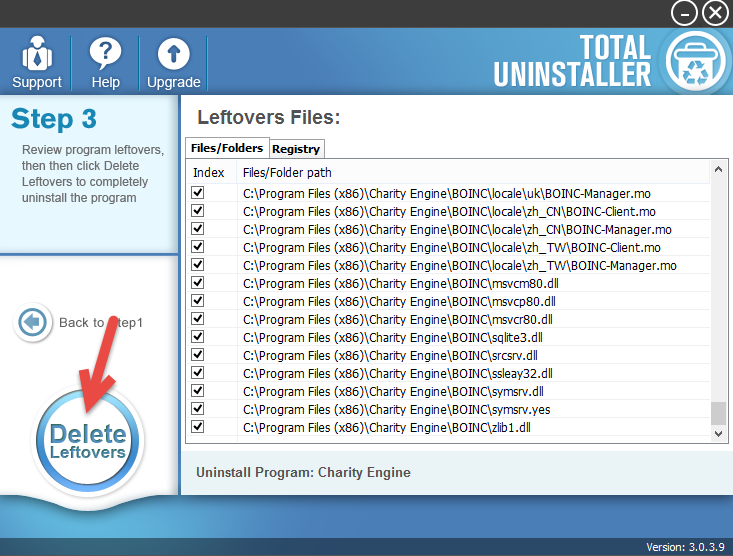733x556 pixels.
Task: Uncheck the msvcp80.dll checkbox
Action: click(198, 301)
